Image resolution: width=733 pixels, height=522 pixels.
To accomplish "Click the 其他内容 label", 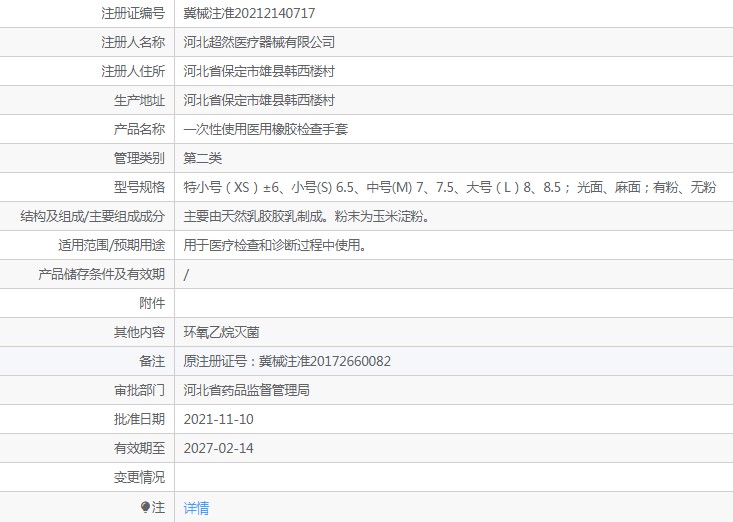I will [x=139, y=332].
